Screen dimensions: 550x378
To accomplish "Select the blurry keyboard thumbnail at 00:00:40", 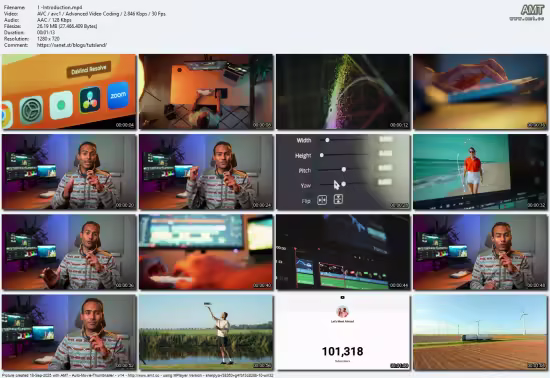I will click(x=206, y=252).
